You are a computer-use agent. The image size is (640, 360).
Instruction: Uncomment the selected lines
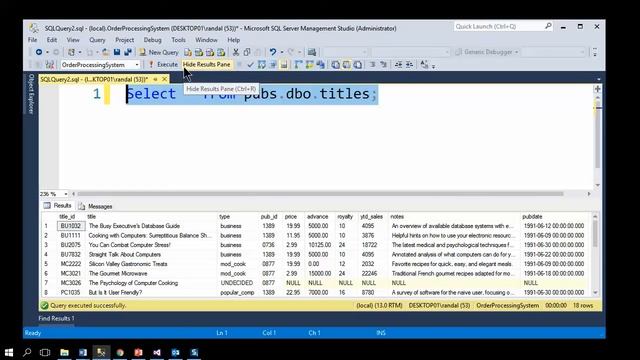pyautogui.click(x=384, y=64)
